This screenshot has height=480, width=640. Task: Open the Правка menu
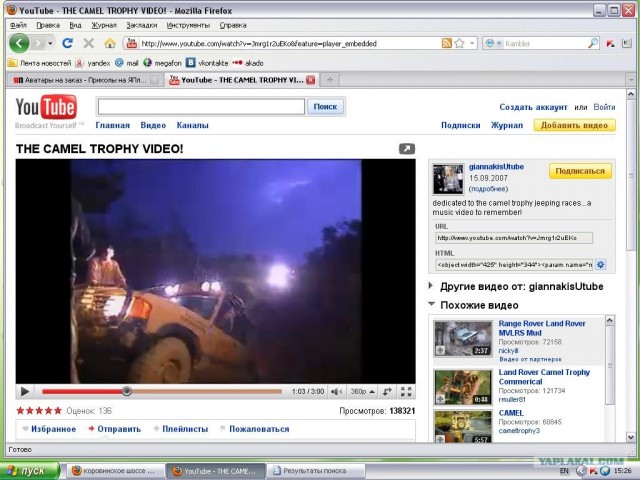click(x=48, y=25)
